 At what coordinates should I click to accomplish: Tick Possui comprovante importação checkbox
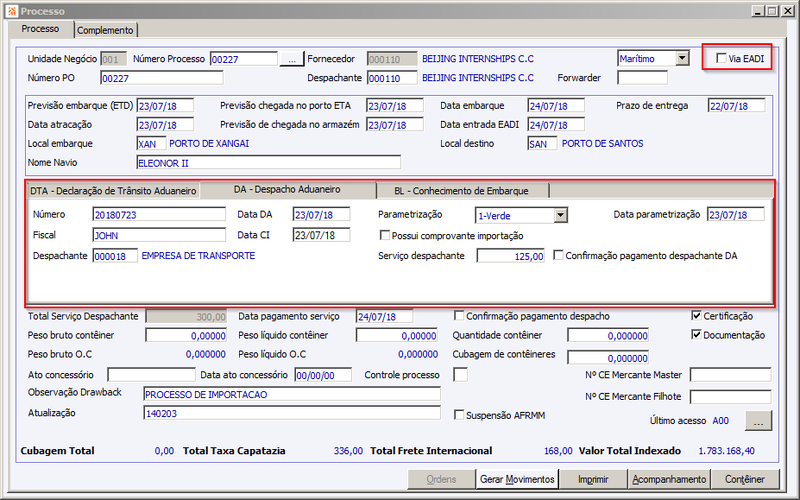click(385, 235)
